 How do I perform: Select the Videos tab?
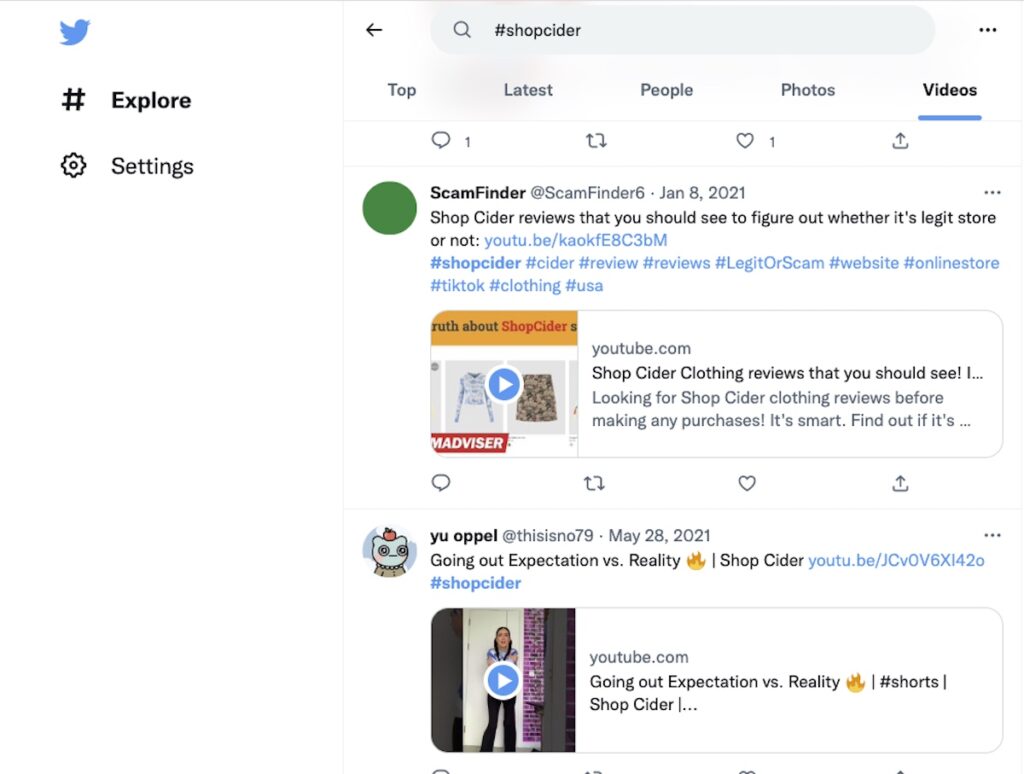pyautogui.click(x=950, y=90)
